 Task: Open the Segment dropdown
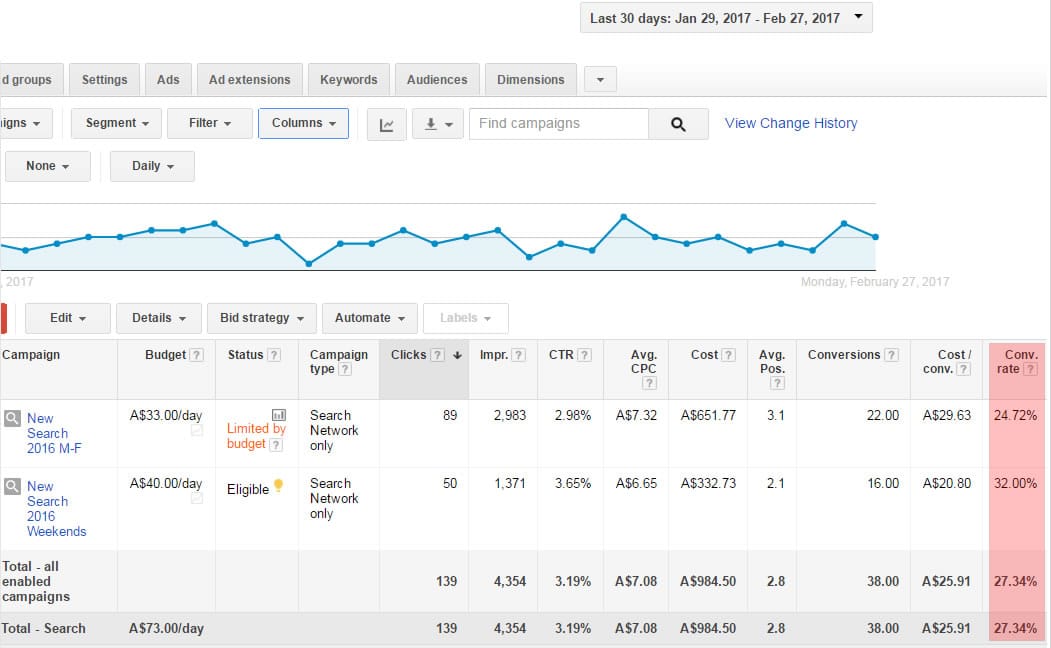pos(116,123)
